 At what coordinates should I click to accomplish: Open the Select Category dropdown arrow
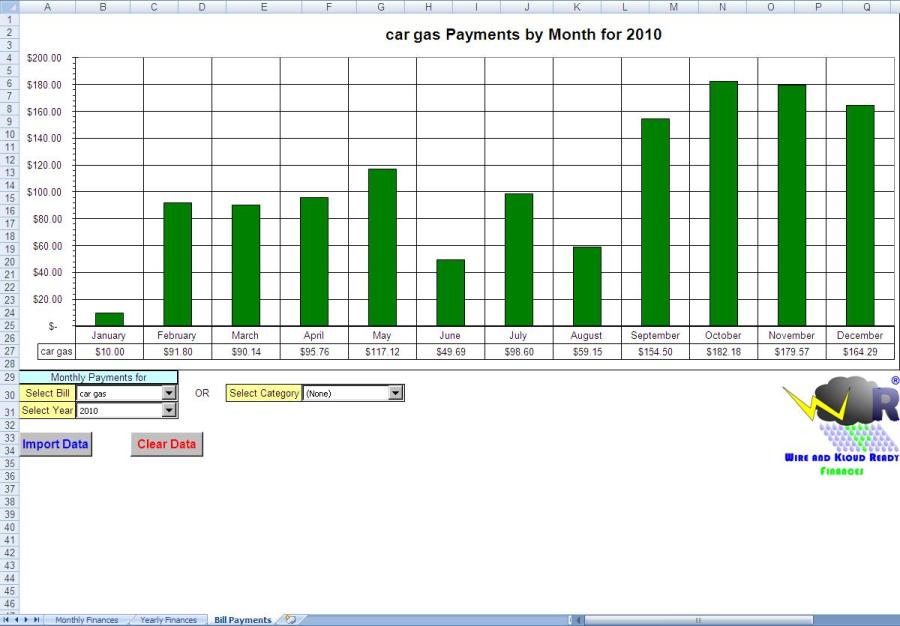tap(396, 394)
